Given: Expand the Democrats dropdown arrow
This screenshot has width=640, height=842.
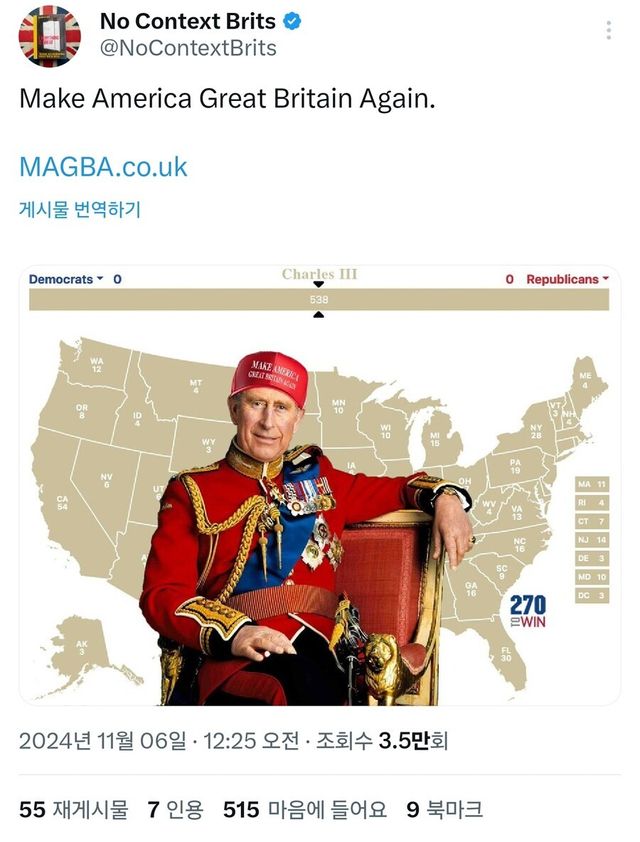Looking at the screenshot, I should 99,279.
